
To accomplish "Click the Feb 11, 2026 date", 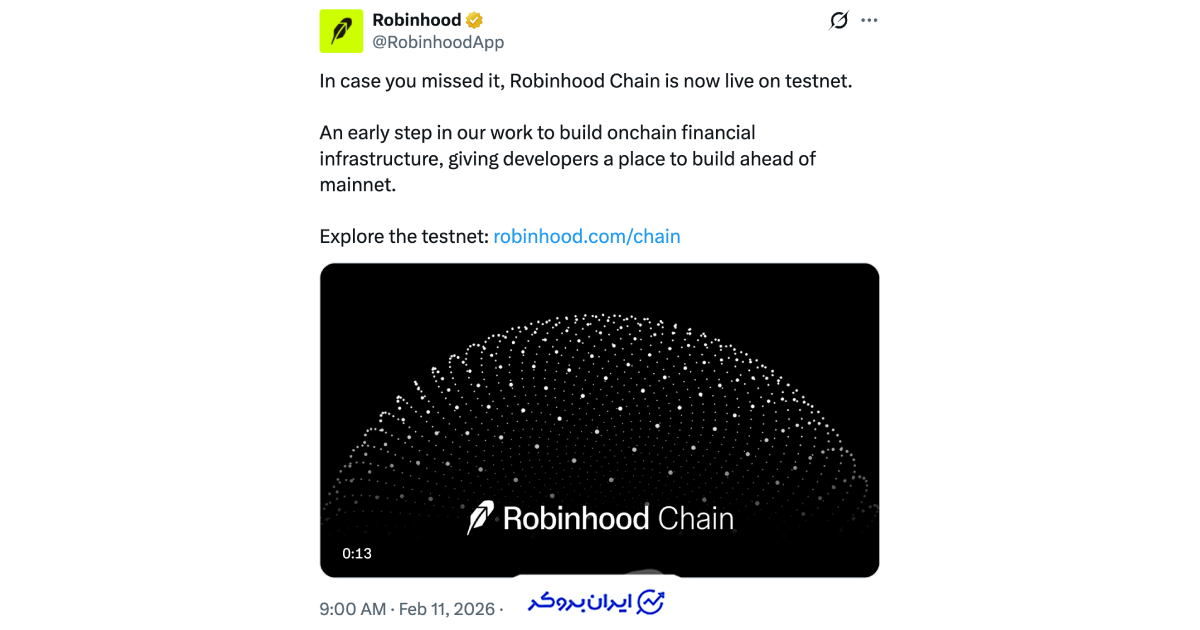I will (x=446, y=608).
